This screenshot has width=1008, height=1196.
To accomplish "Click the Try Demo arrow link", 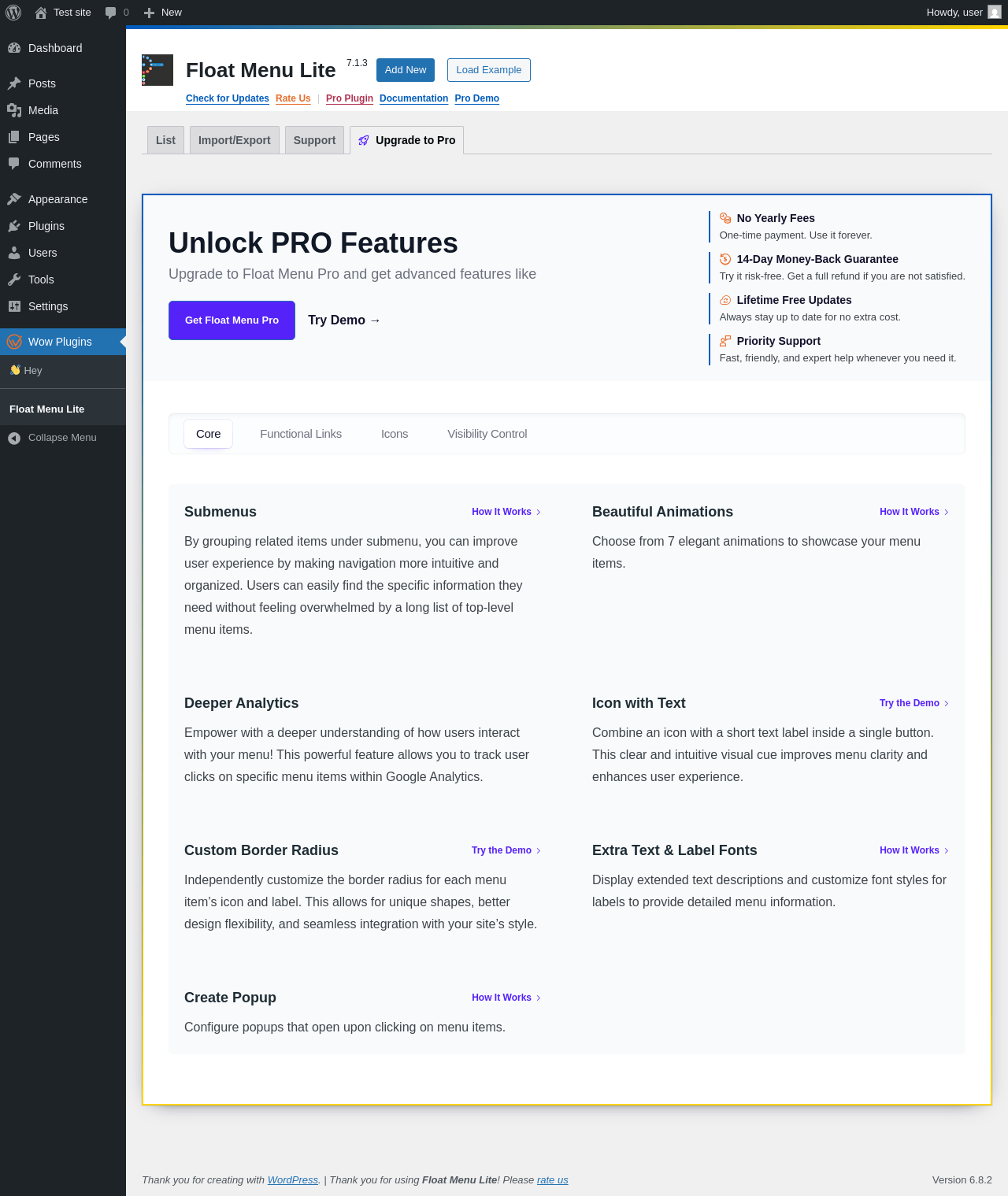I will tap(344, 320).
